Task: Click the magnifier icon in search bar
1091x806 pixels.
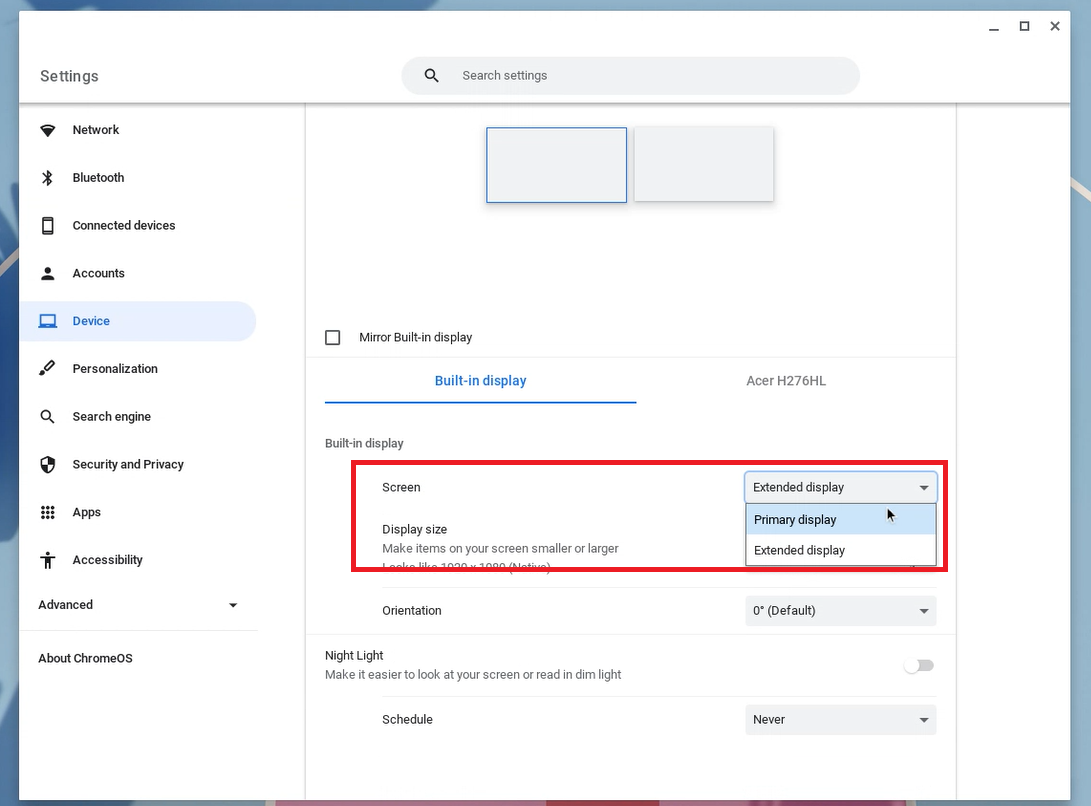Action: click(x=432, y=76)
